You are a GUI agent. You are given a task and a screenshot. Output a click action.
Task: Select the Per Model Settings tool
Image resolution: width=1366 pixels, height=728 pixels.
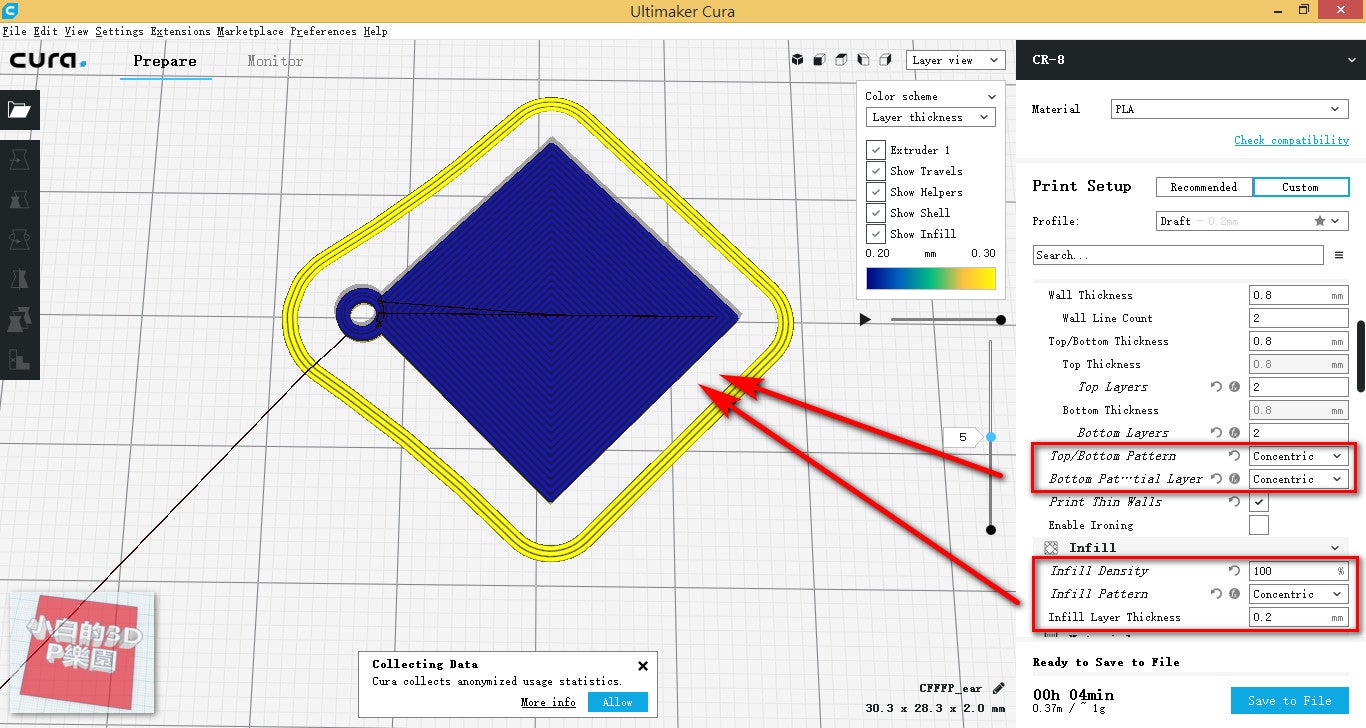pos(19,320)
